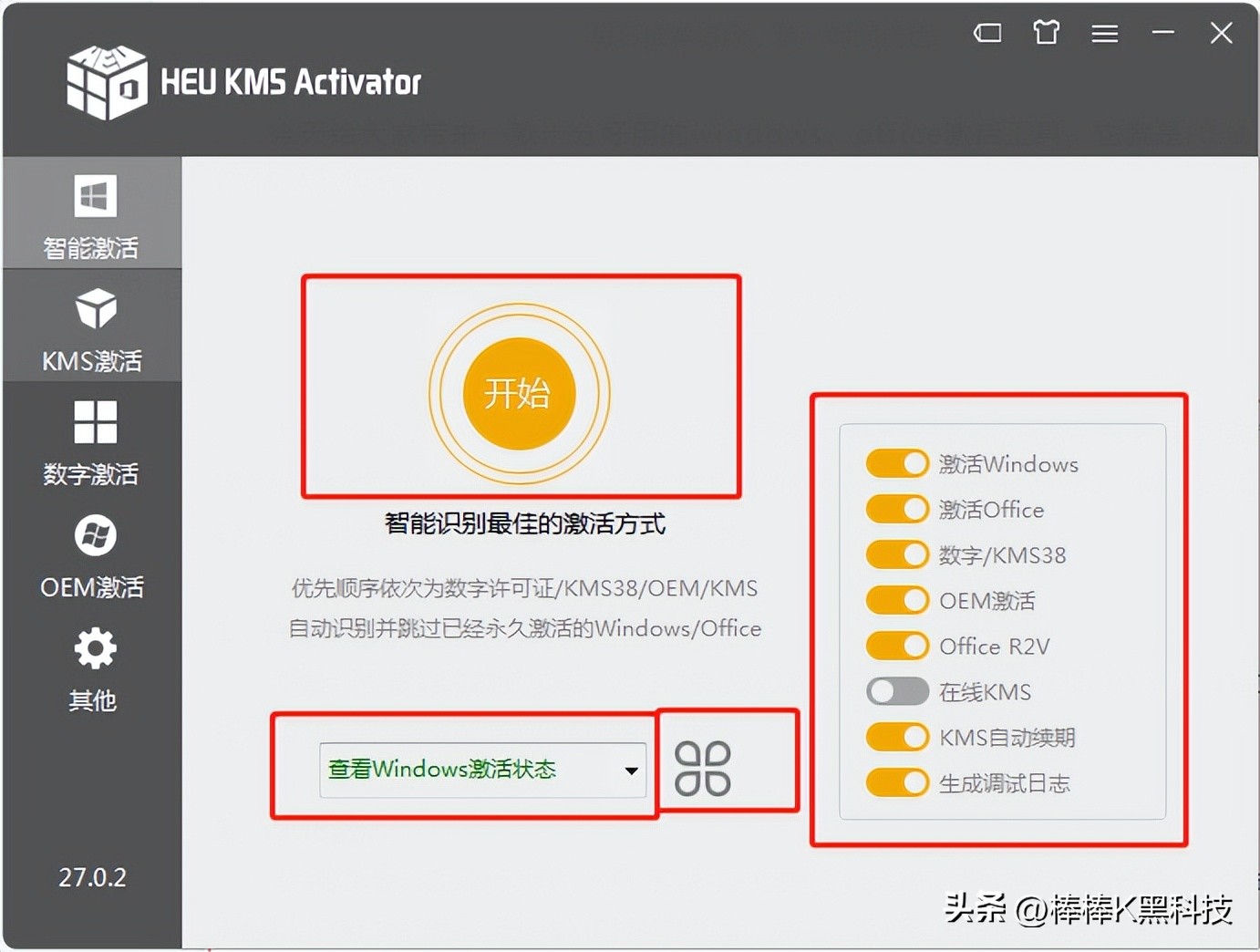Screen dimensions: 1260x952
Task: Open the 查看Windows激活状态 dropdown
Action: [x=483, y=769]
